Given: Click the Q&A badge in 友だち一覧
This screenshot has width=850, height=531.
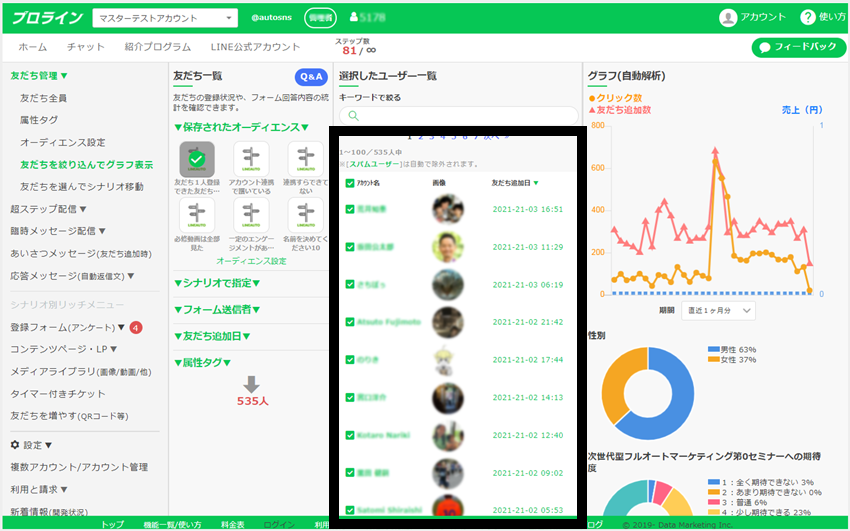Looking at the screenshot, I should coord(311,77).
